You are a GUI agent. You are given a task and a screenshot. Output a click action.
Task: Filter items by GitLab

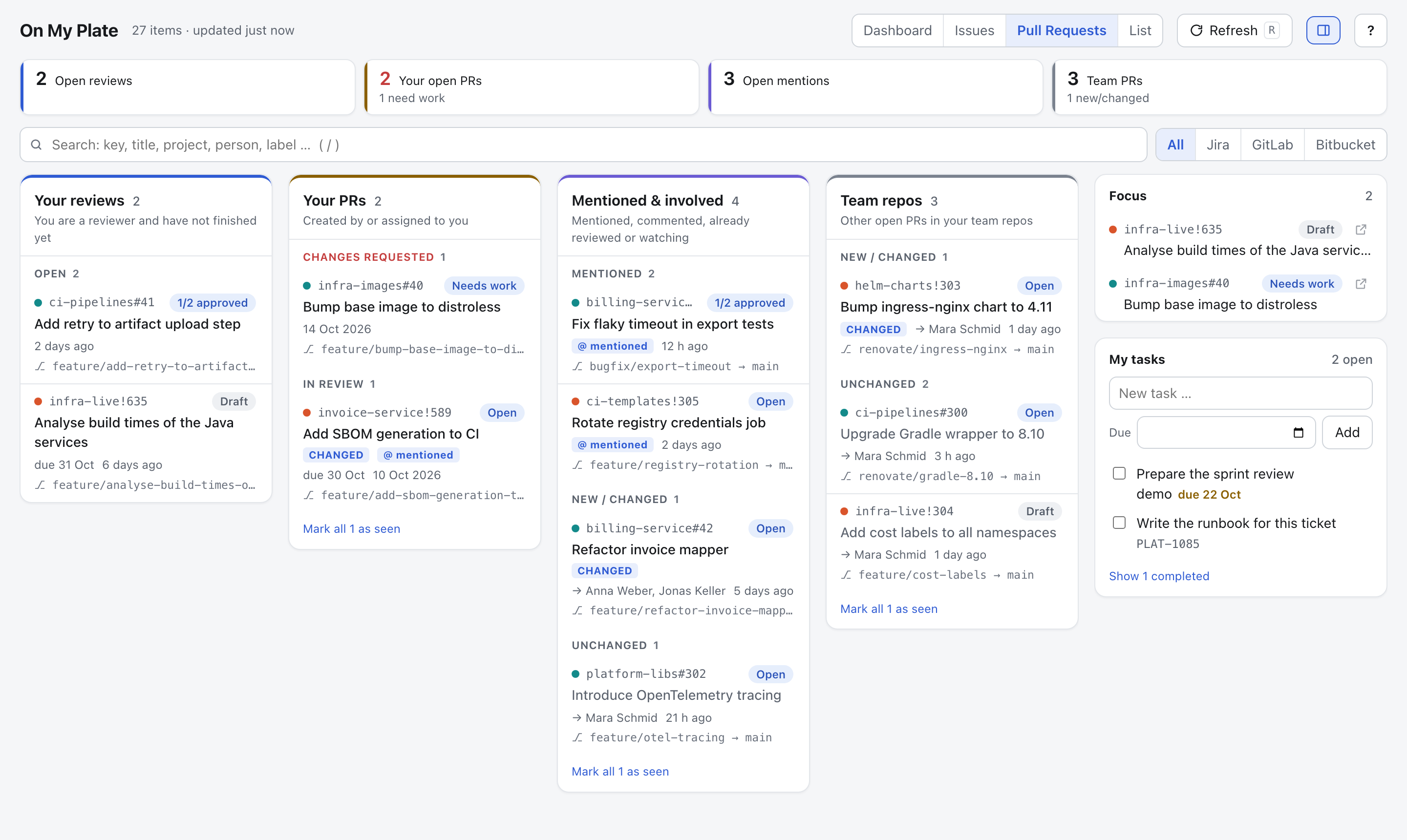point(1272,145)
